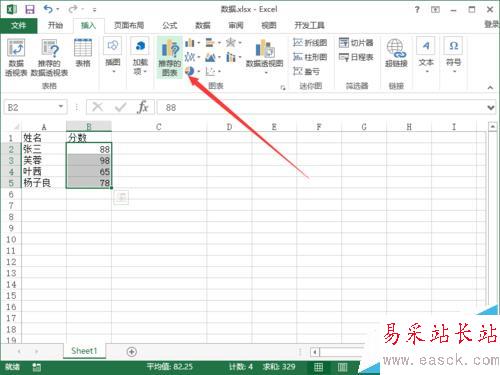The width and height of the screenshot is (500, 375).
Task: Add a new sheet with plus button
Action: [x=132, y=352]
